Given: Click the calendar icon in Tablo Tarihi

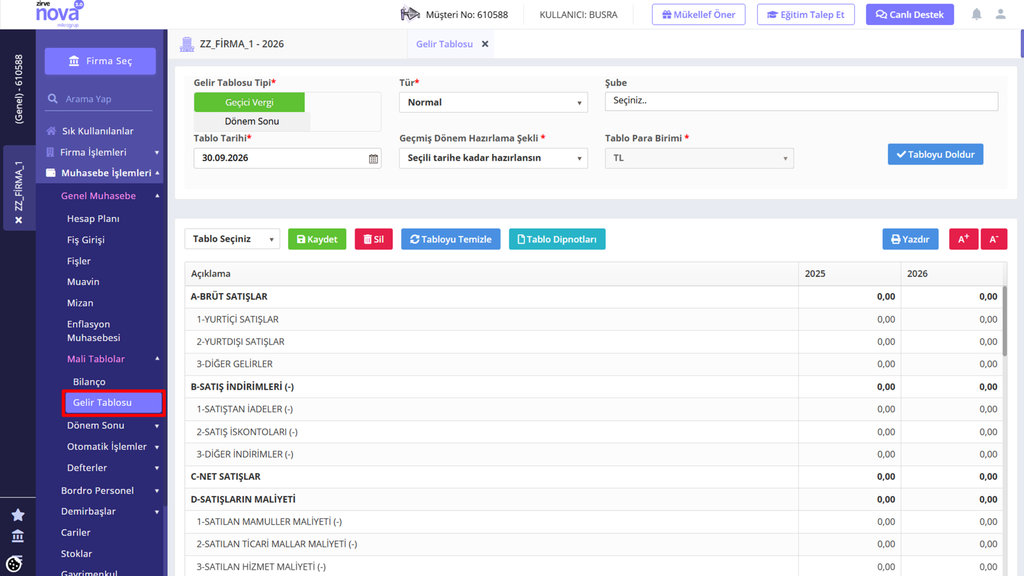Looking at the screenshot, I should tap(374, 159).
